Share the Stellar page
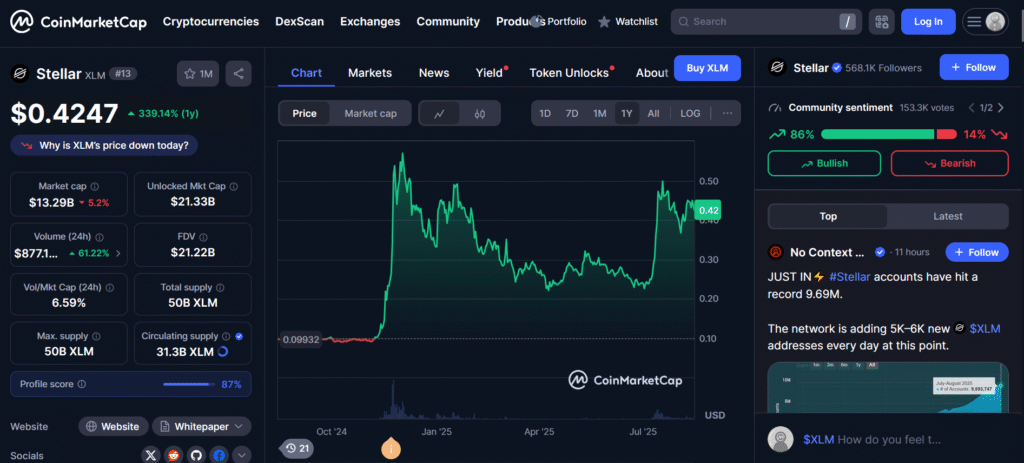This screenshot has height=463, width=1024. 238,74
